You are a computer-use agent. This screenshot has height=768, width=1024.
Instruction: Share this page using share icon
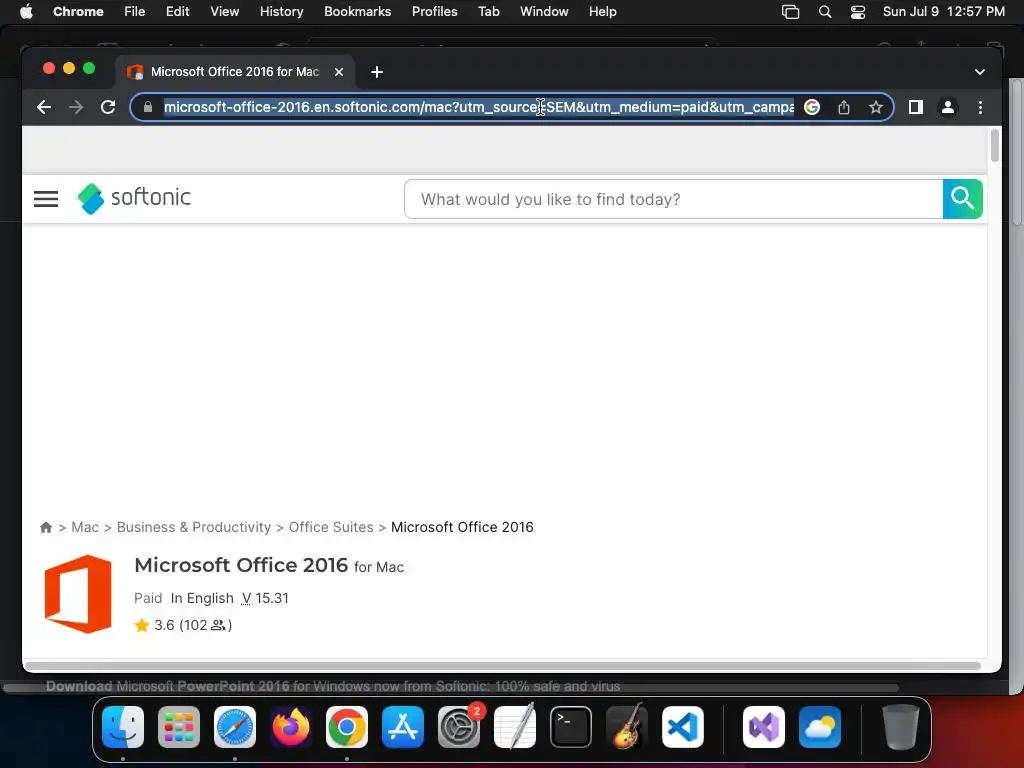coord(844,107)
